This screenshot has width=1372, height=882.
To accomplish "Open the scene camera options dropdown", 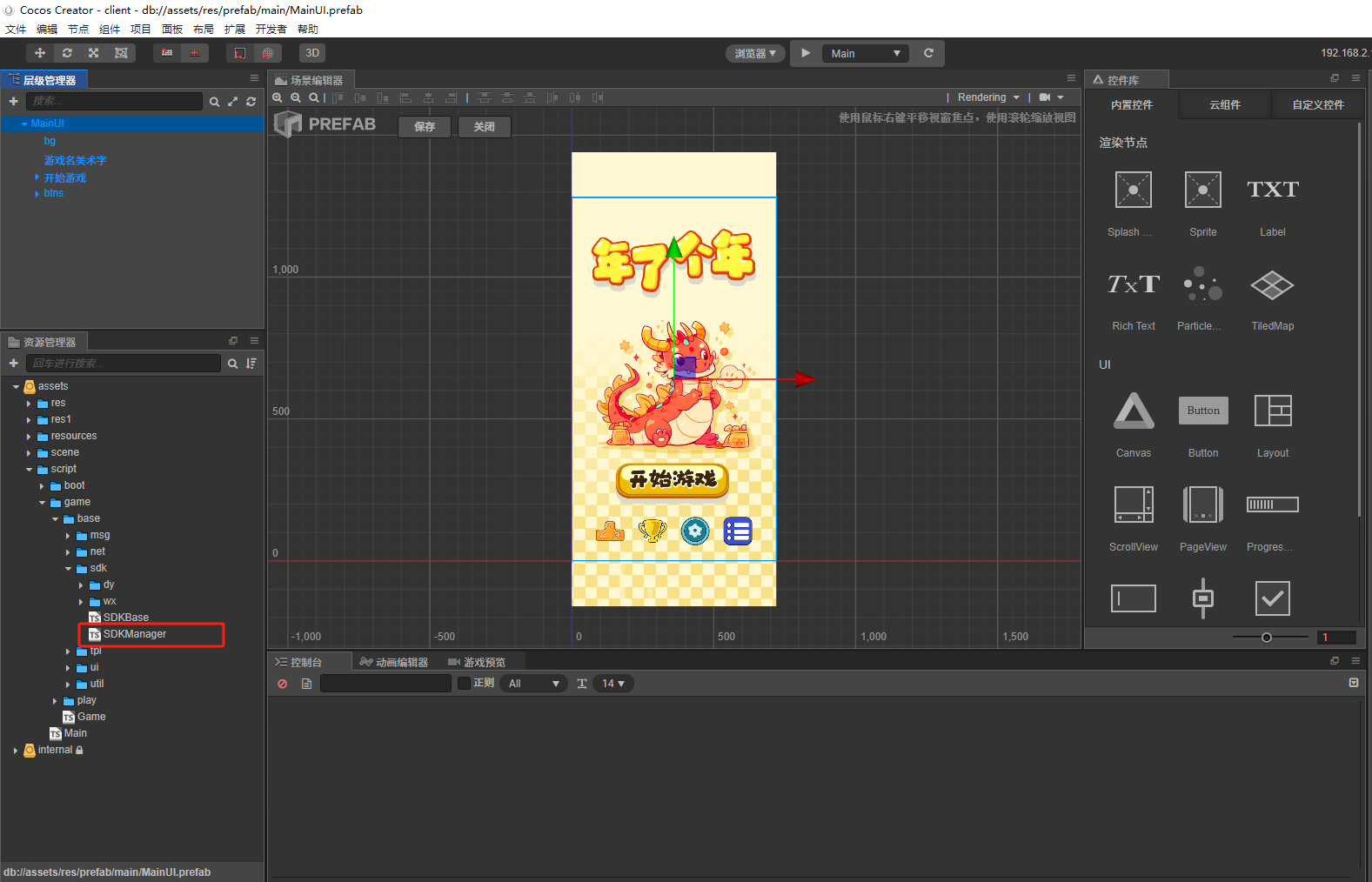I will point(1051,97).
